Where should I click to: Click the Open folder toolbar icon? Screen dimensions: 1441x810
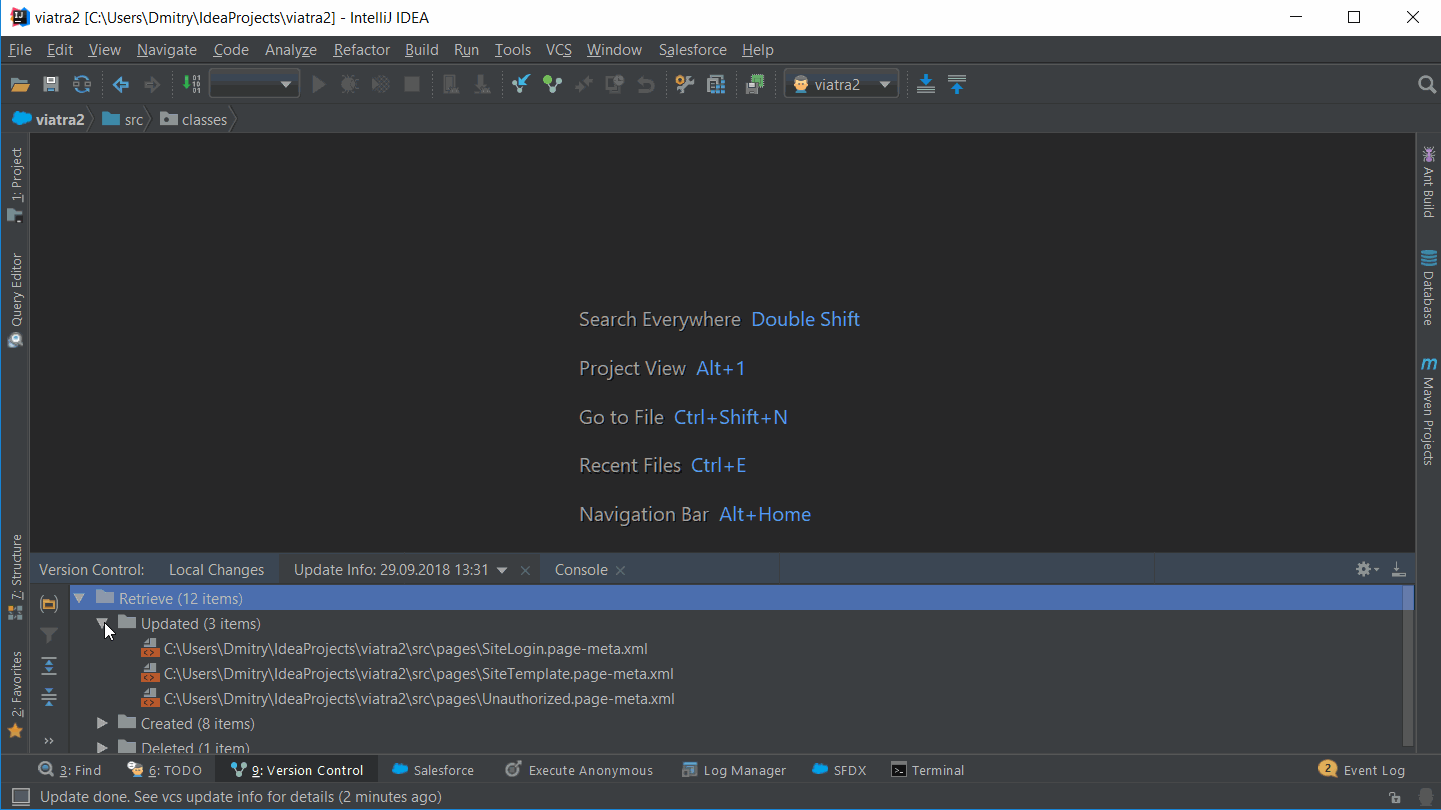click(x=20, y=85)
